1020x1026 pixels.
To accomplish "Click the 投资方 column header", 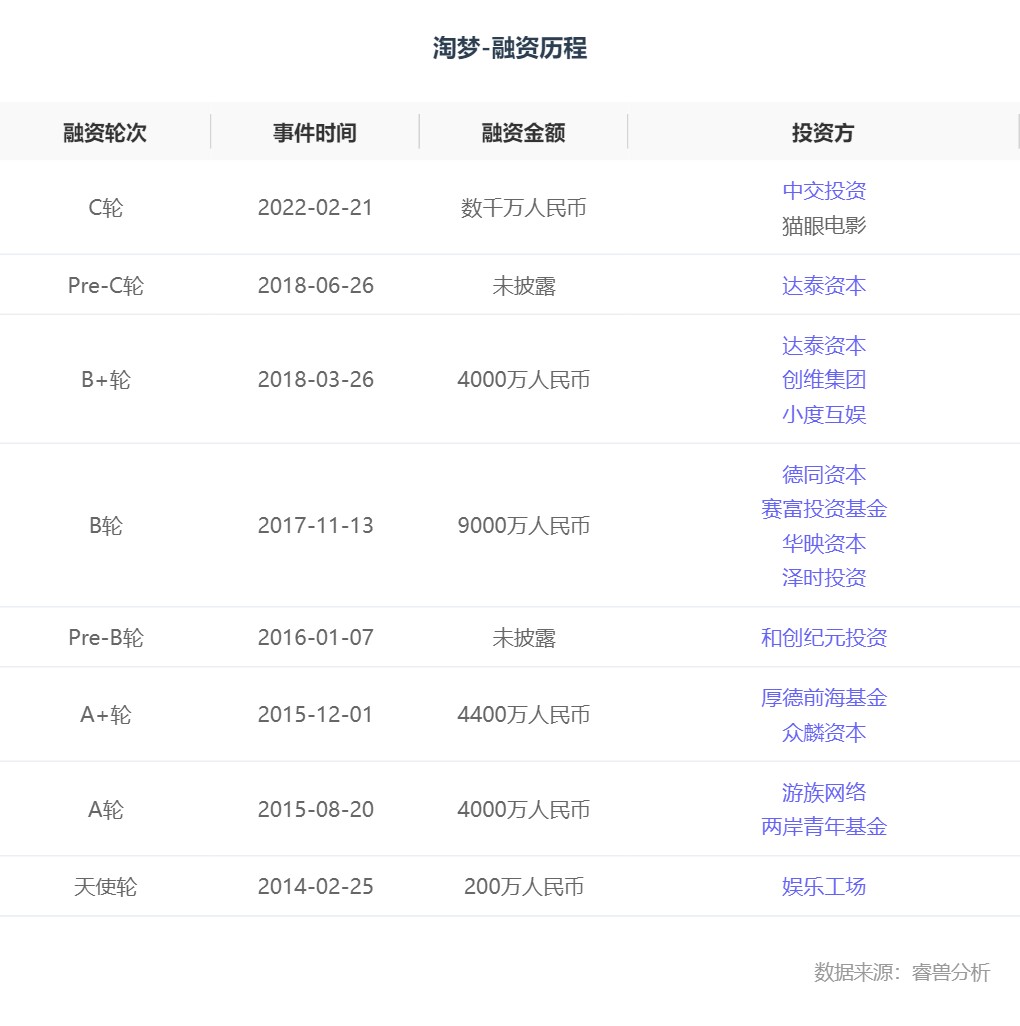I will [823, 133].
